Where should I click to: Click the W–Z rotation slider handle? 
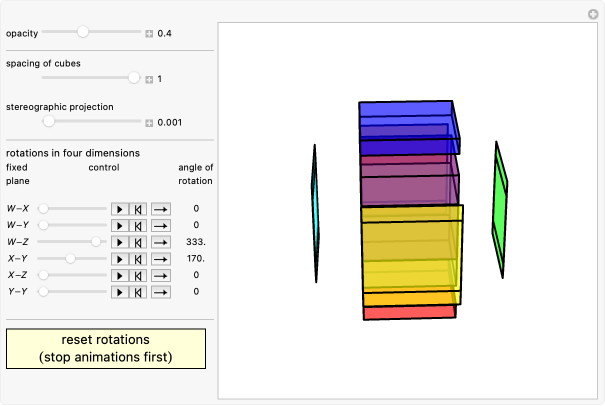tap(97, 242)
